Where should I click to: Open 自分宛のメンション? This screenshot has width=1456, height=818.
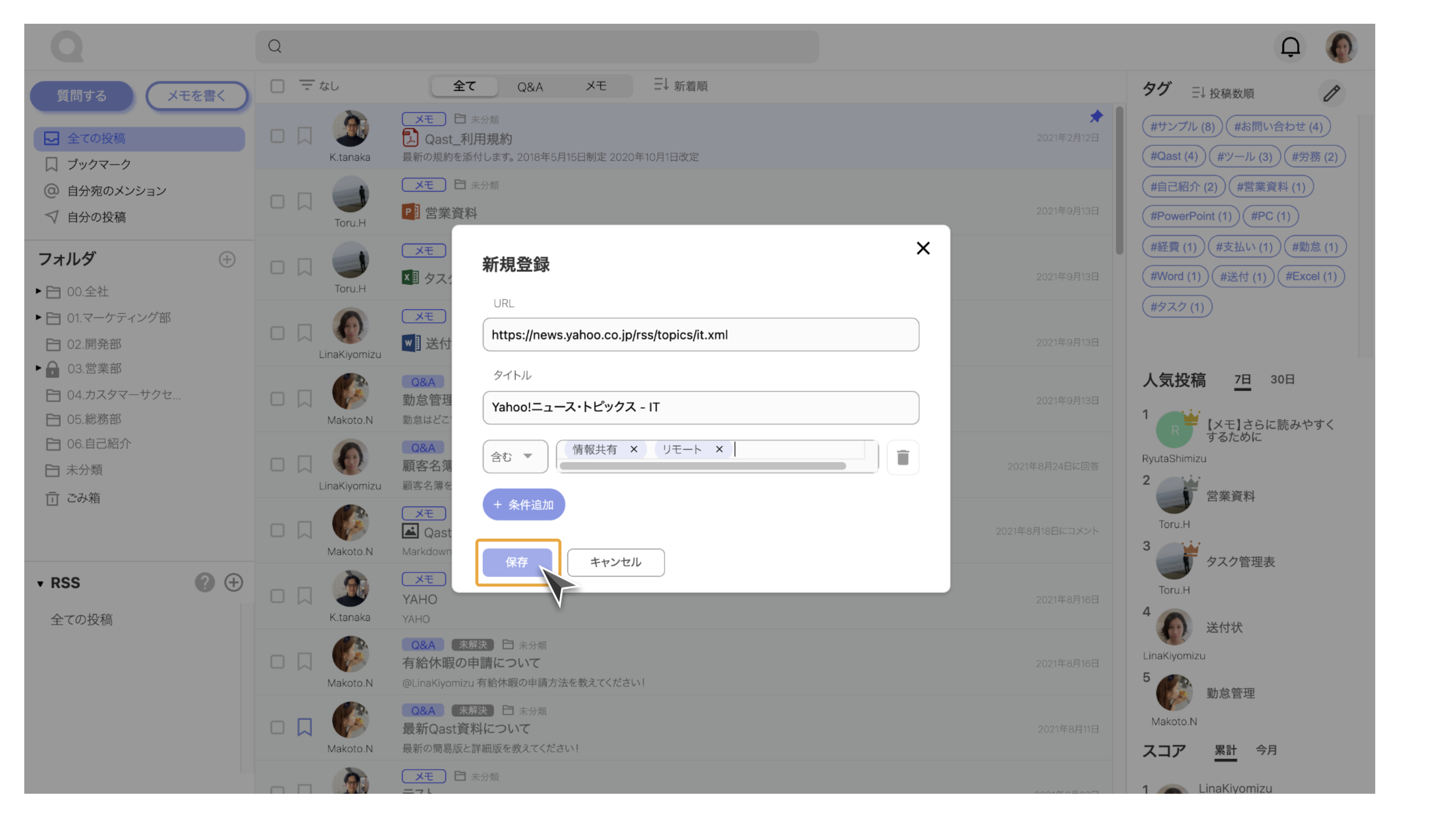pos(105,191)
